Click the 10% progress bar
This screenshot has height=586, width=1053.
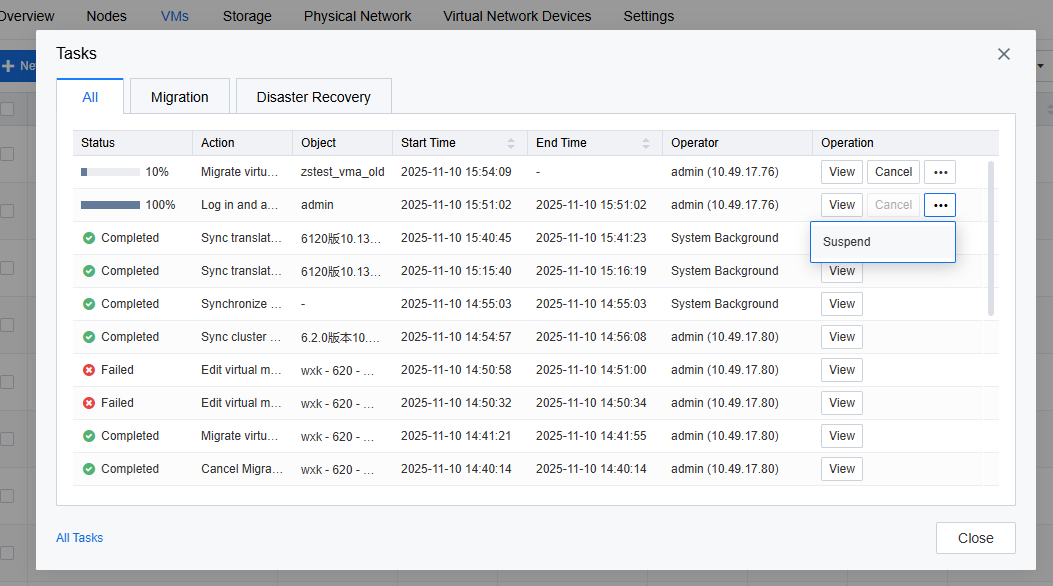(110, 172)
